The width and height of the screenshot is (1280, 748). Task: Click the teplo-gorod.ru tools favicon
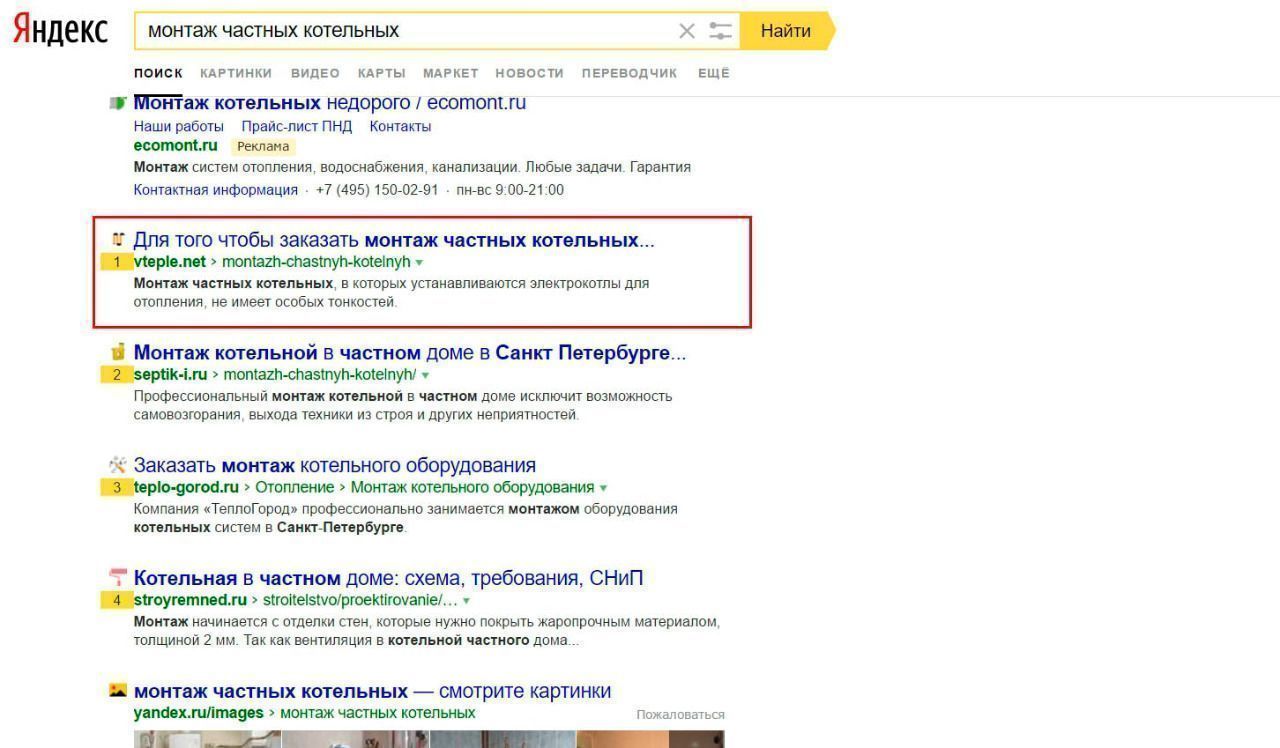point(118,465)
